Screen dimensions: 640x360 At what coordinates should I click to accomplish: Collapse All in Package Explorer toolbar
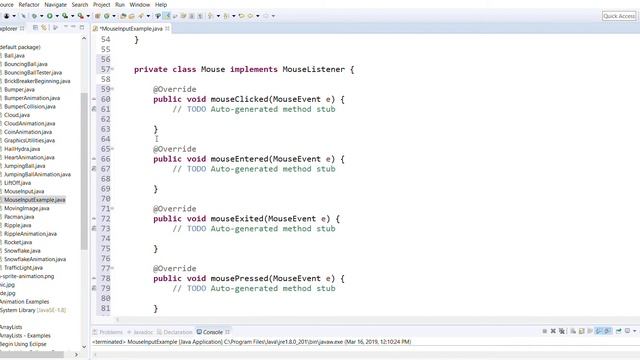pyautogui.click(x=36, y=28)
